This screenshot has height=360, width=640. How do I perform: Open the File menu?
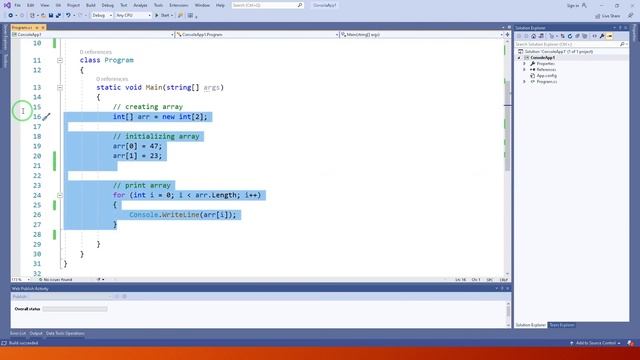click(x=18, y=5)
